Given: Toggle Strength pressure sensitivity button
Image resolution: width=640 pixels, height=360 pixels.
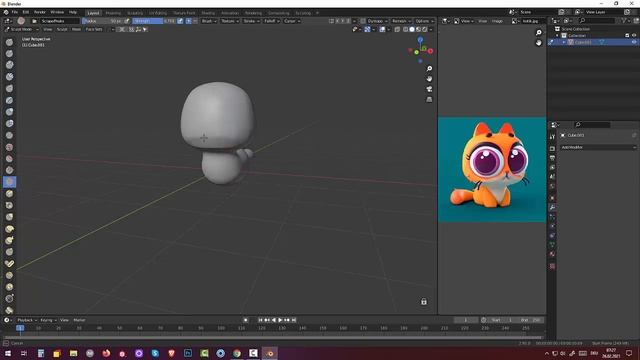Looking at the screenshot, I should (180, 21).
